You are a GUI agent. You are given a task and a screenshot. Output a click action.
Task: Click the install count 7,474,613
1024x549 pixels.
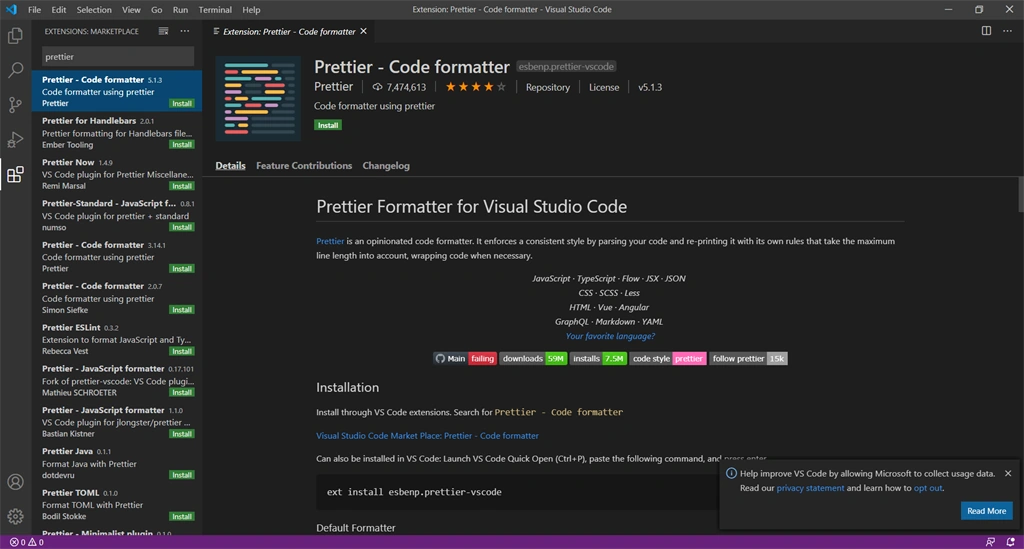click(x=399, y=87)
